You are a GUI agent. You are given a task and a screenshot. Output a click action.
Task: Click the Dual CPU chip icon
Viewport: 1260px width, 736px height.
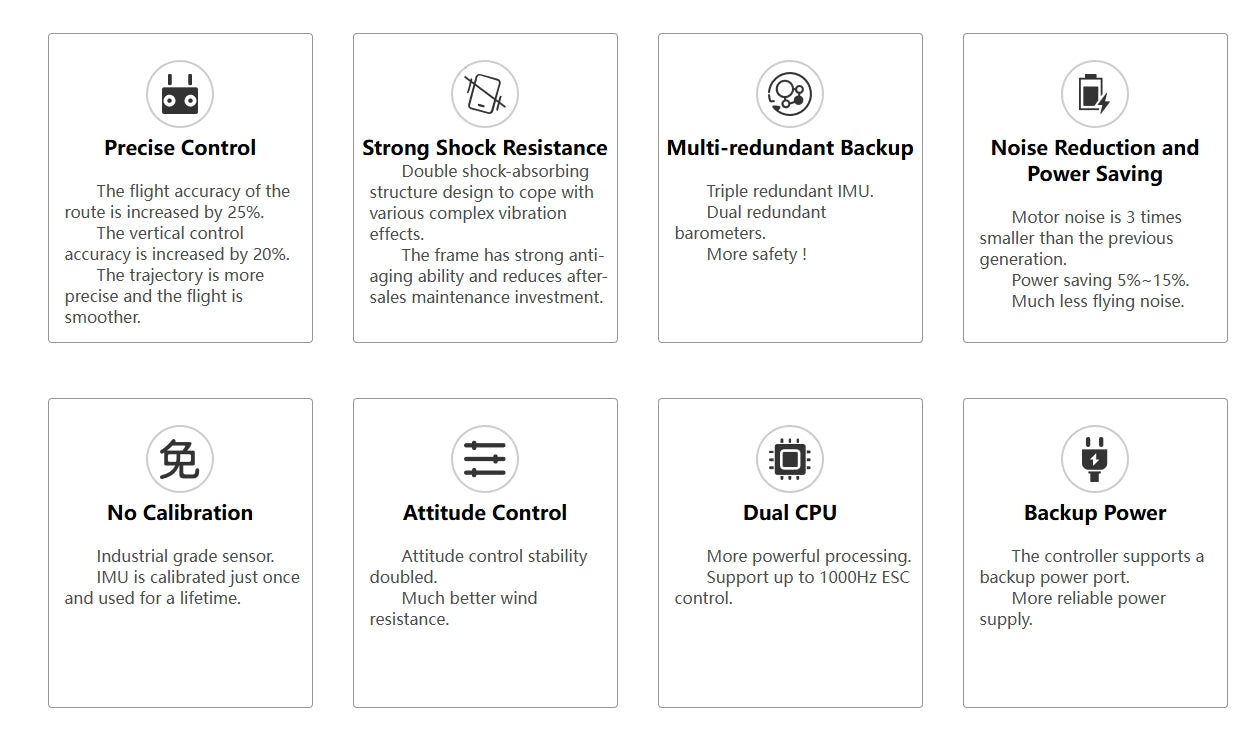[x=790, y=460]
